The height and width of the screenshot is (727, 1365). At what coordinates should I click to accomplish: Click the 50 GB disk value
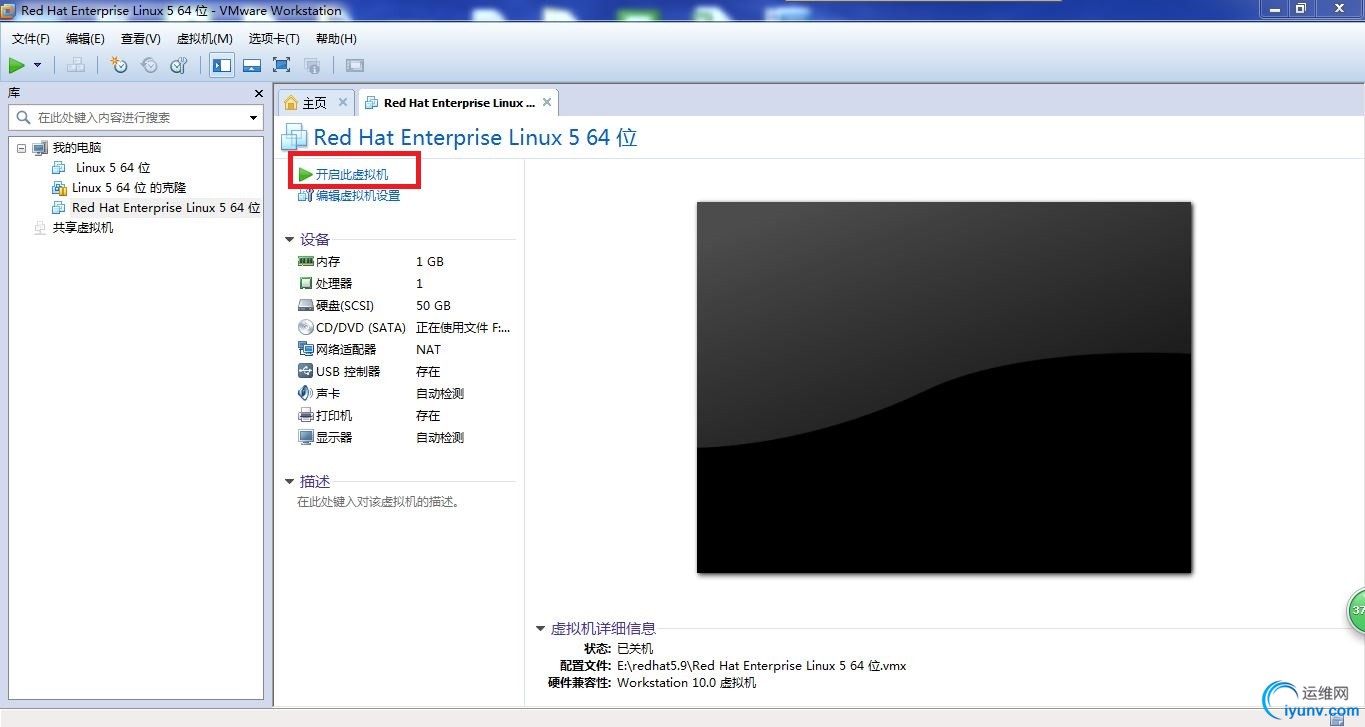[433, 306]
